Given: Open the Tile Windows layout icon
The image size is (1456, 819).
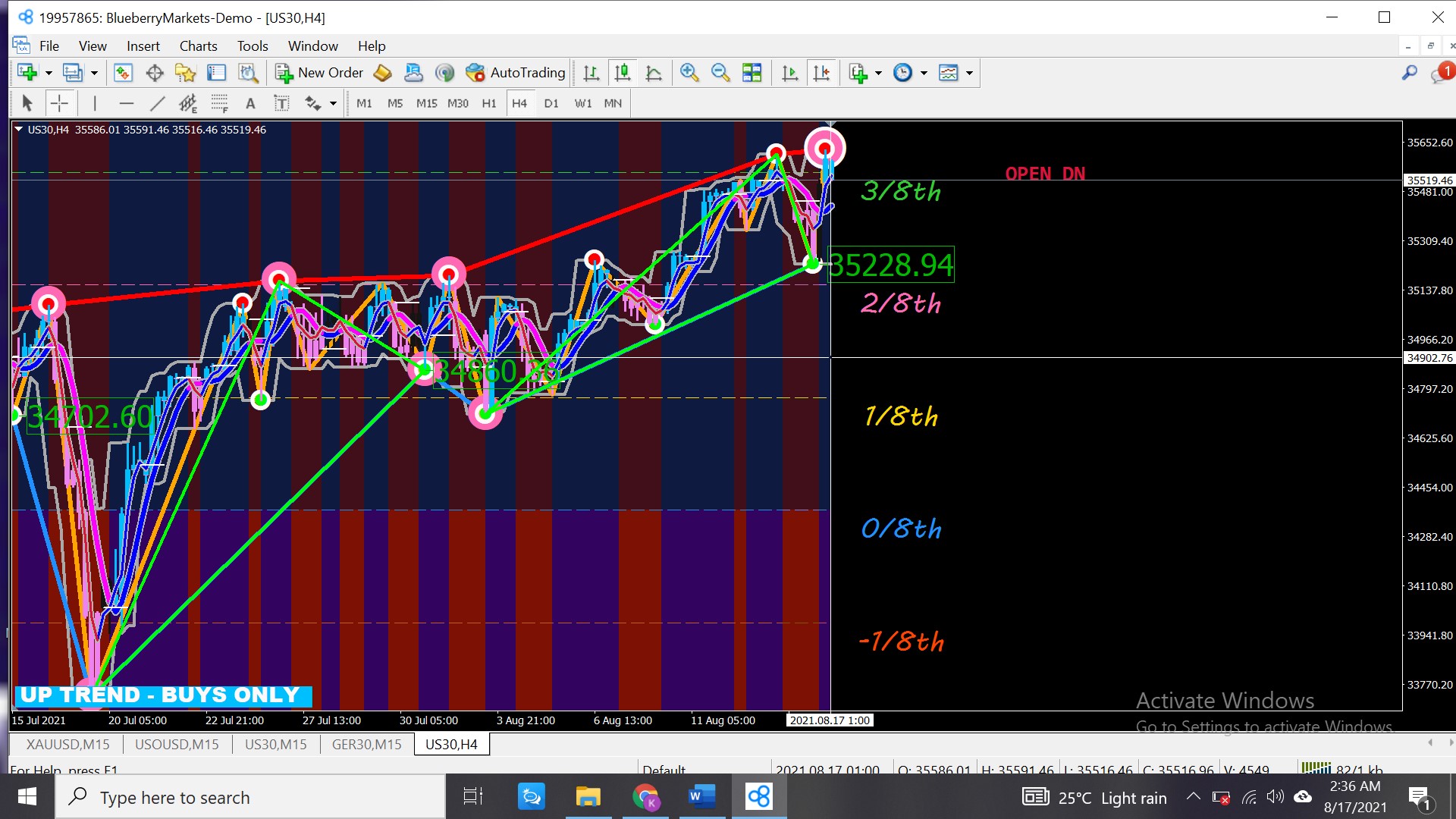Looking at the screenshot, I should click(x=752, y=73).
